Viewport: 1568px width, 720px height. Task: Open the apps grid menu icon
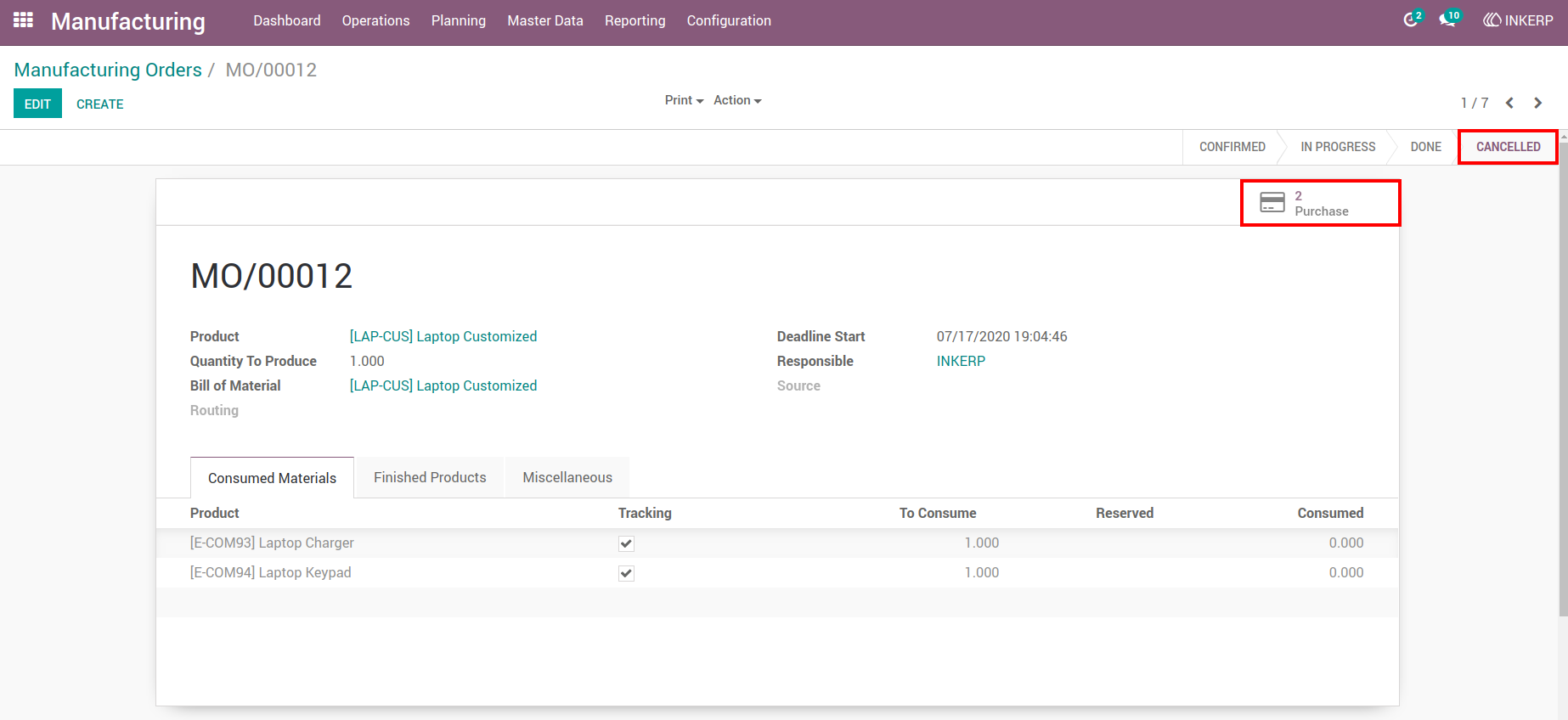coord(23,20)
